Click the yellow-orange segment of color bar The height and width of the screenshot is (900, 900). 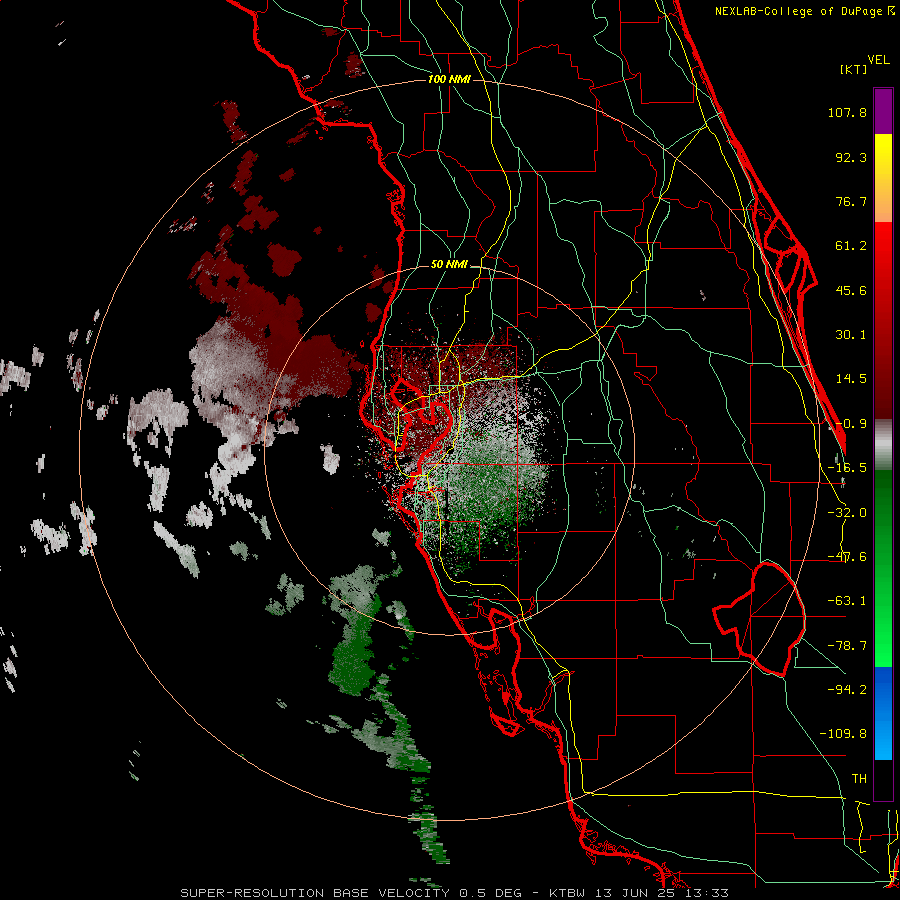(x=883, y=178)
